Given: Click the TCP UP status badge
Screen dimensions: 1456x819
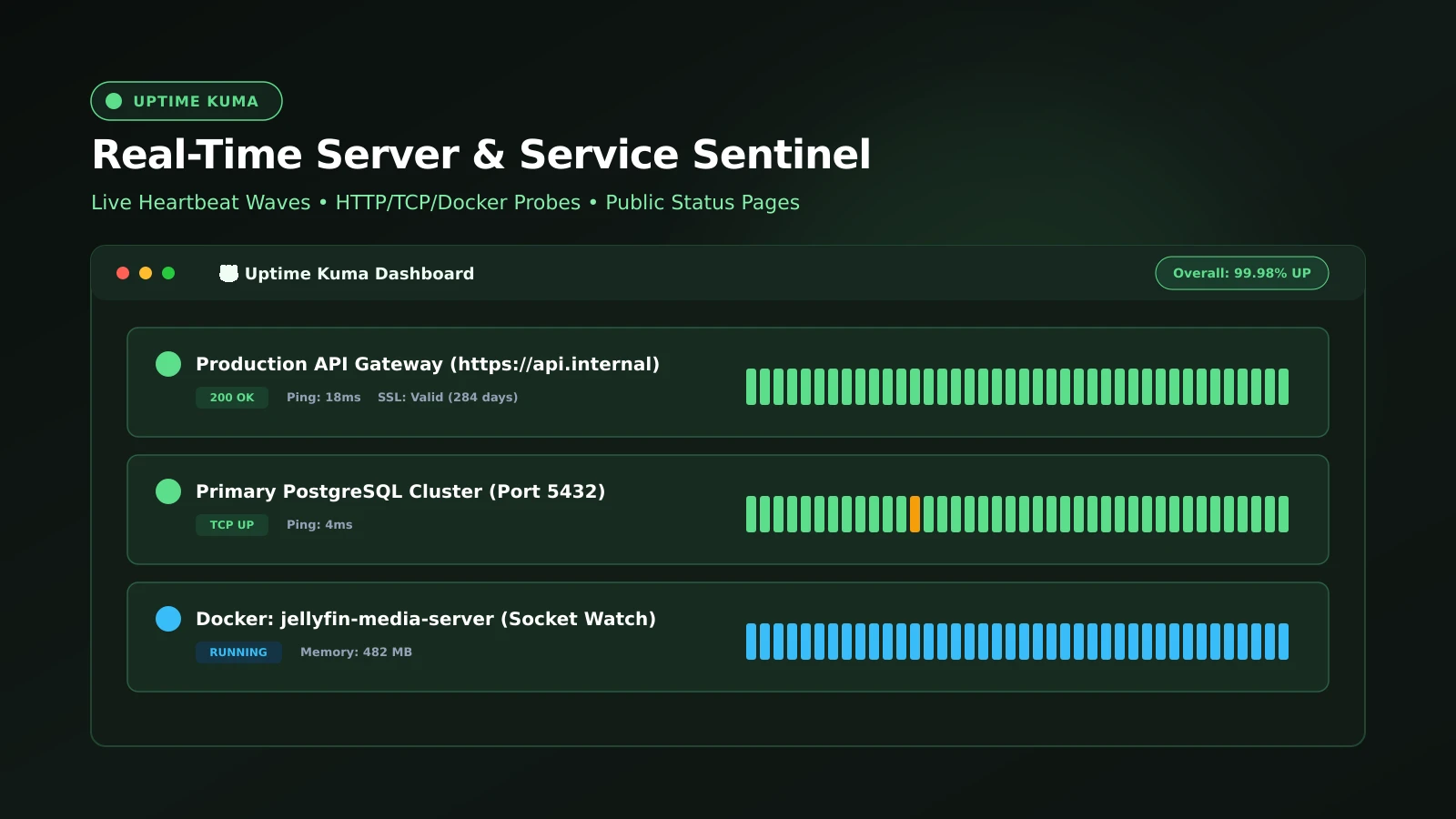Looking at the screenshot, I should click(232, 525).
